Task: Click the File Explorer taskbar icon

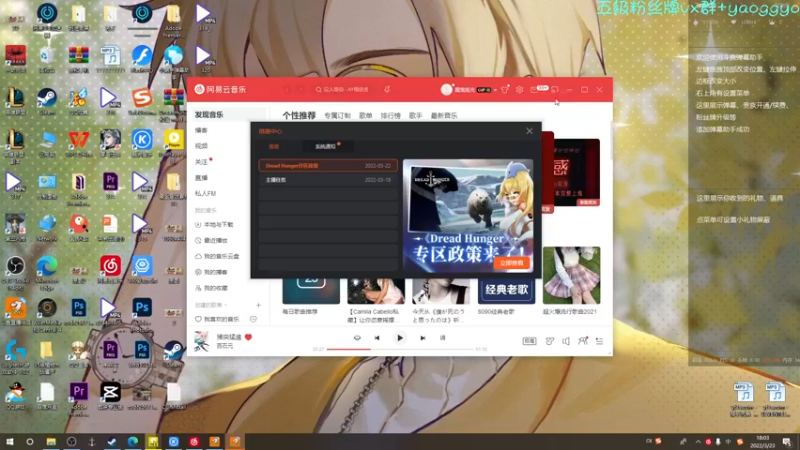Action: coord(51,442)
